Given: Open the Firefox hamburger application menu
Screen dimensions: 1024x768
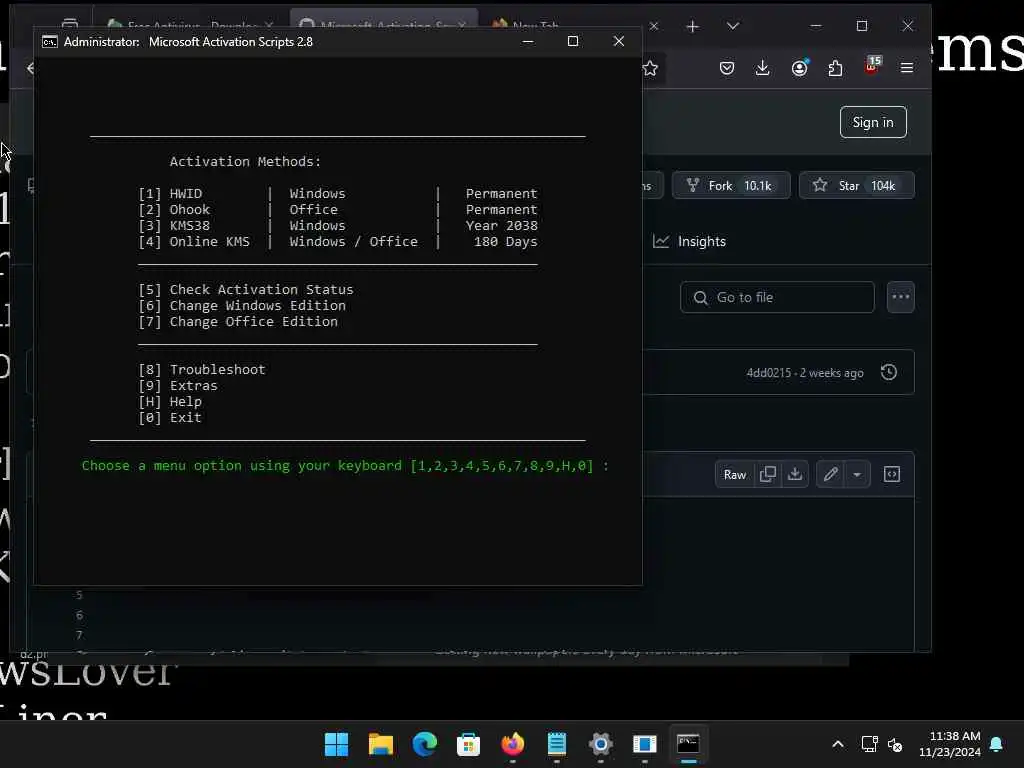Looking at the screenshot, I should click(906, 68).
